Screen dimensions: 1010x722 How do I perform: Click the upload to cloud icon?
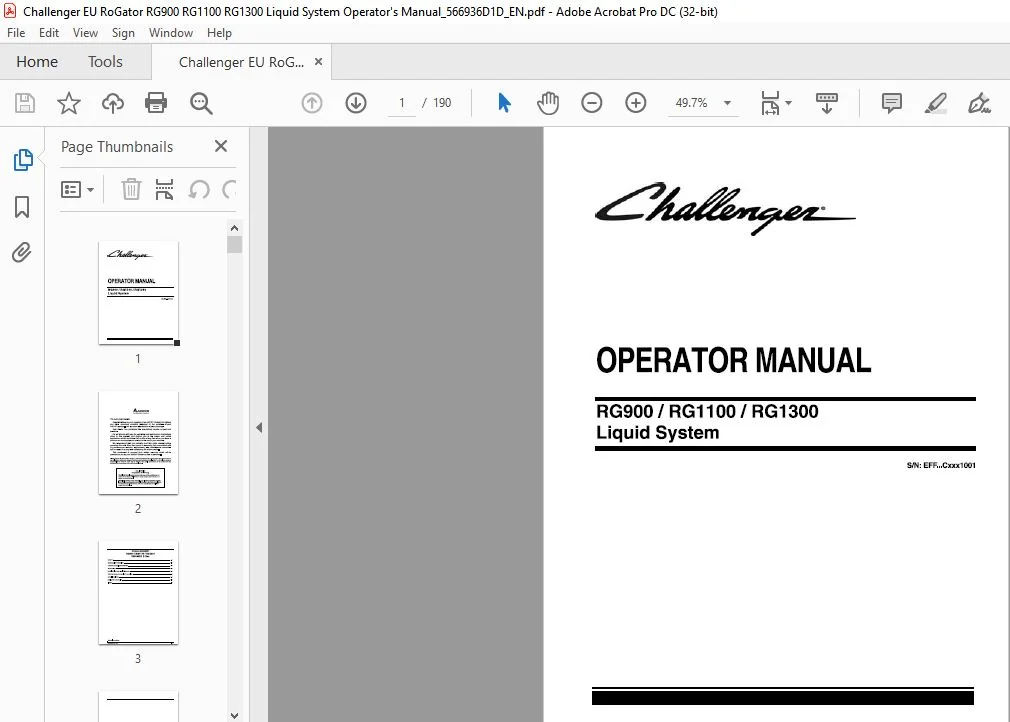113,103
